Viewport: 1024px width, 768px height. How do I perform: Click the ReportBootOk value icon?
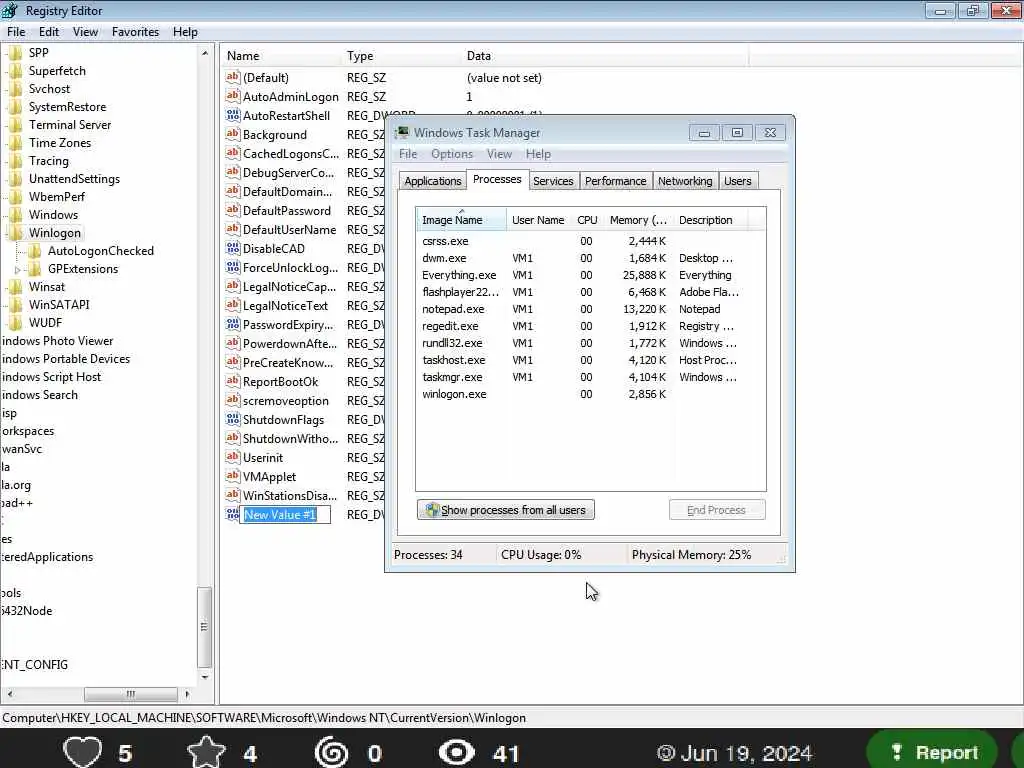[232, 381]
